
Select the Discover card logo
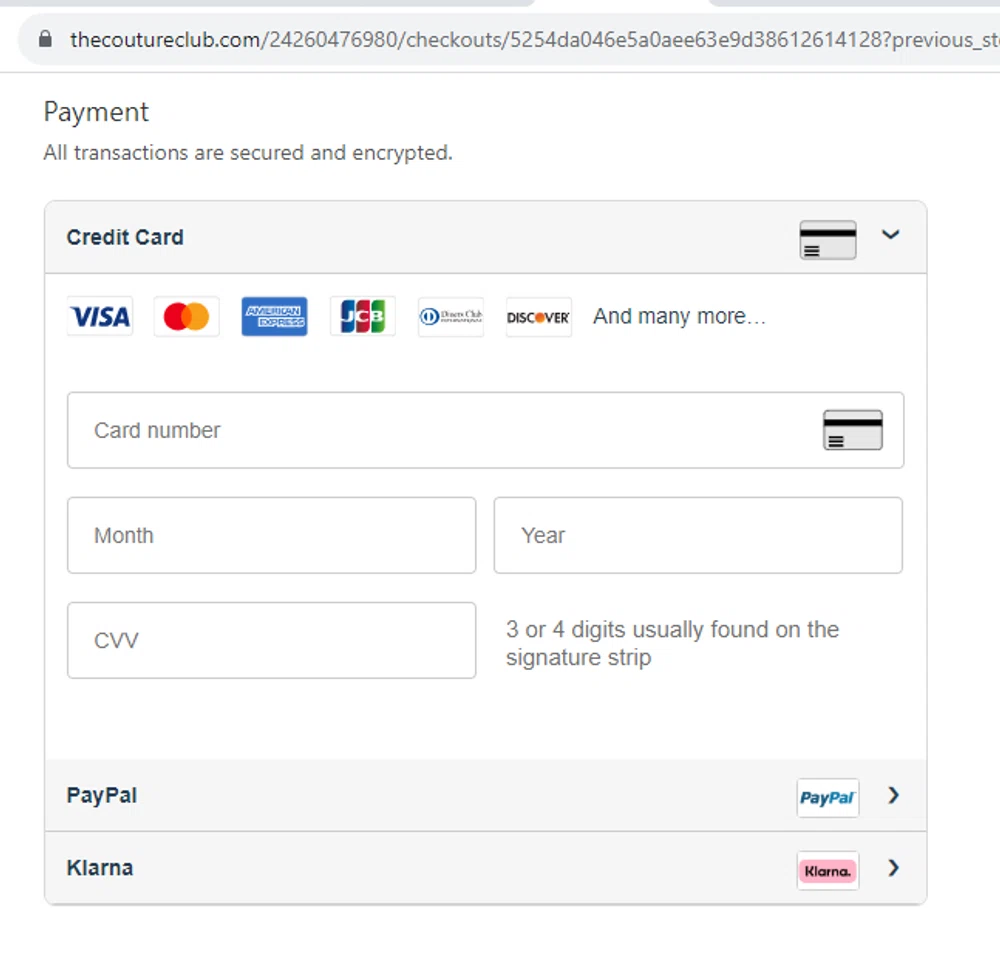pos(538,316)
